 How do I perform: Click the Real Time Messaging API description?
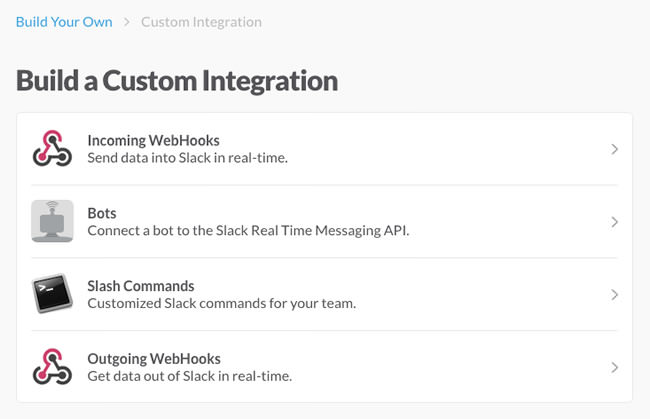[x=248, y=231]
